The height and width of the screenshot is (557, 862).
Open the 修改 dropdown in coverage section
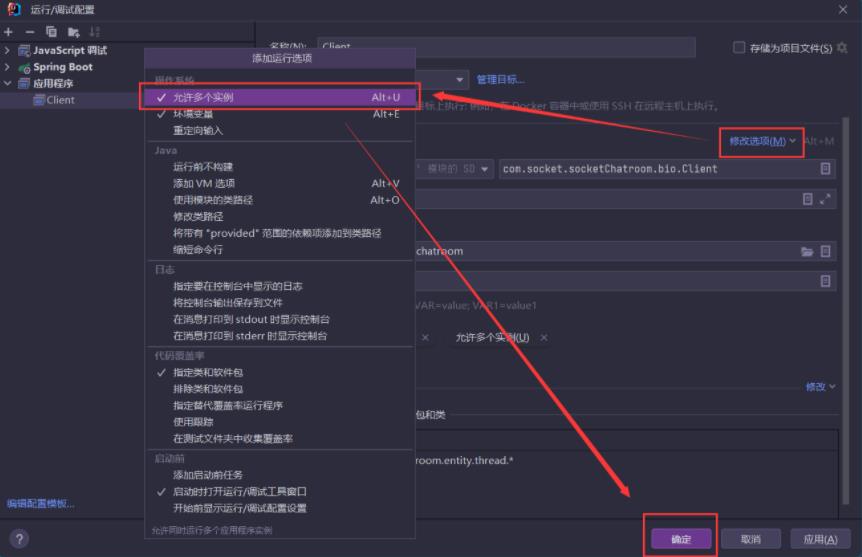click(820, 387)
